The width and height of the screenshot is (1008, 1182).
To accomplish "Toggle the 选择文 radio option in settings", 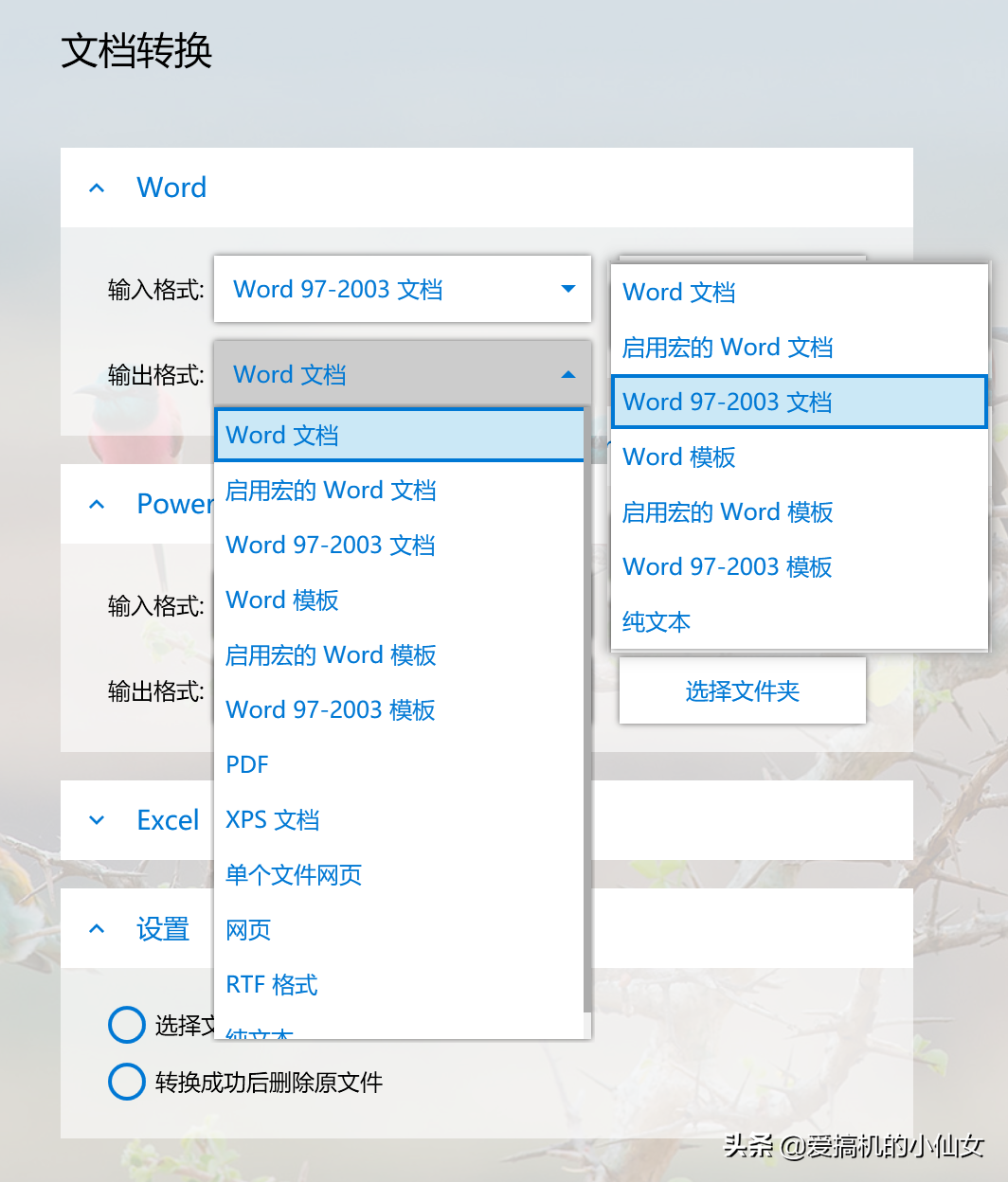I will (x=126, y=1025).
